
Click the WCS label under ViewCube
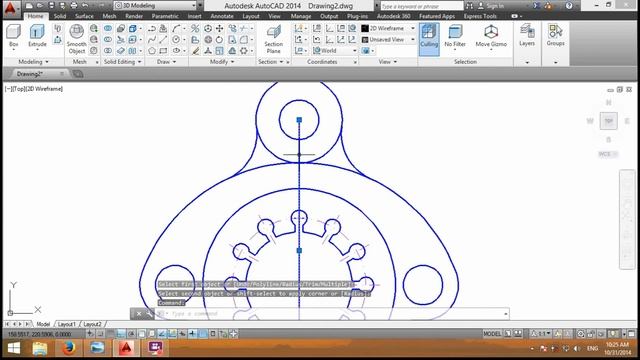pos(608,154)
